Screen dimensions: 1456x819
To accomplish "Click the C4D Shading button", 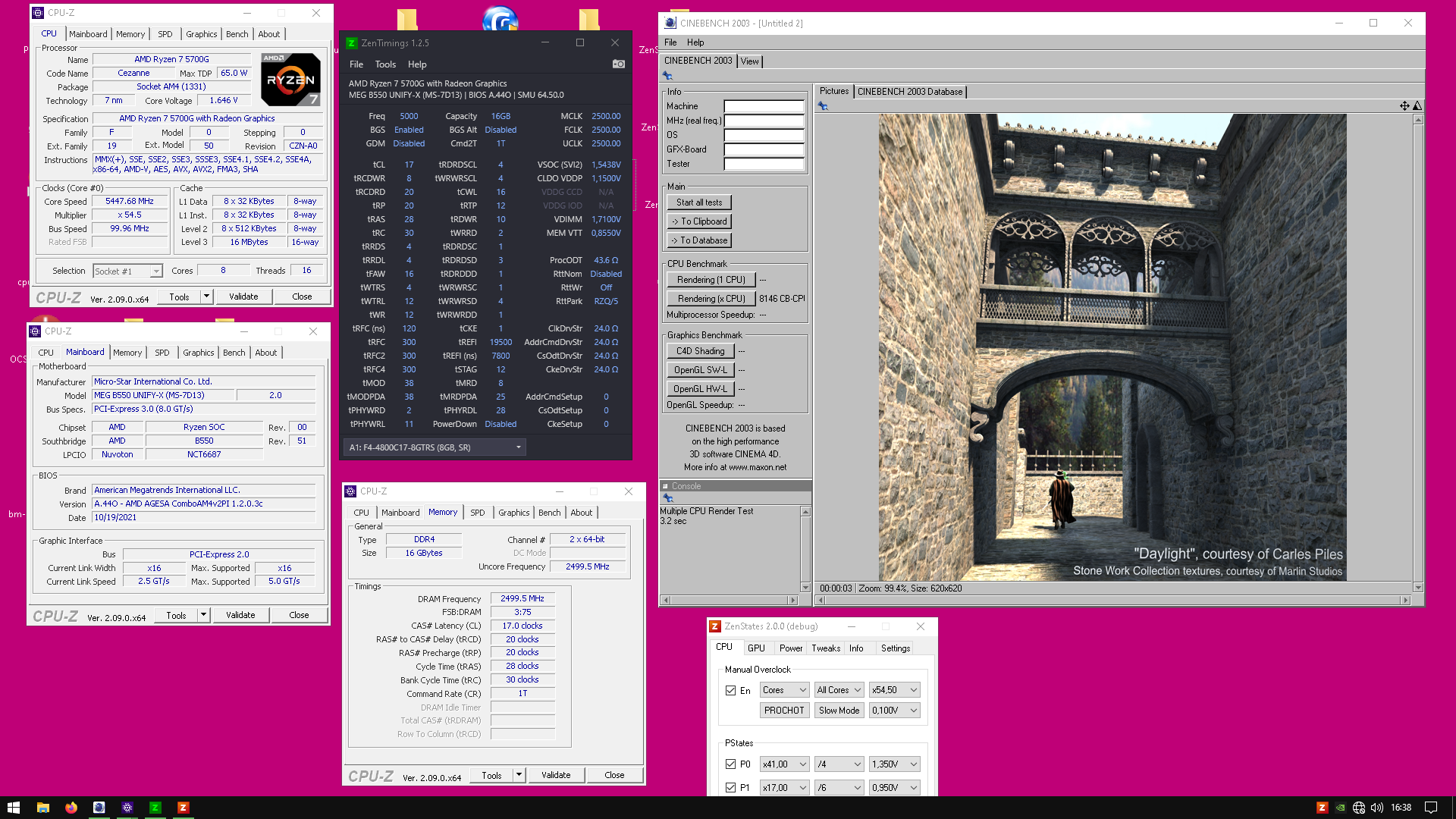I will click(701, 351).
